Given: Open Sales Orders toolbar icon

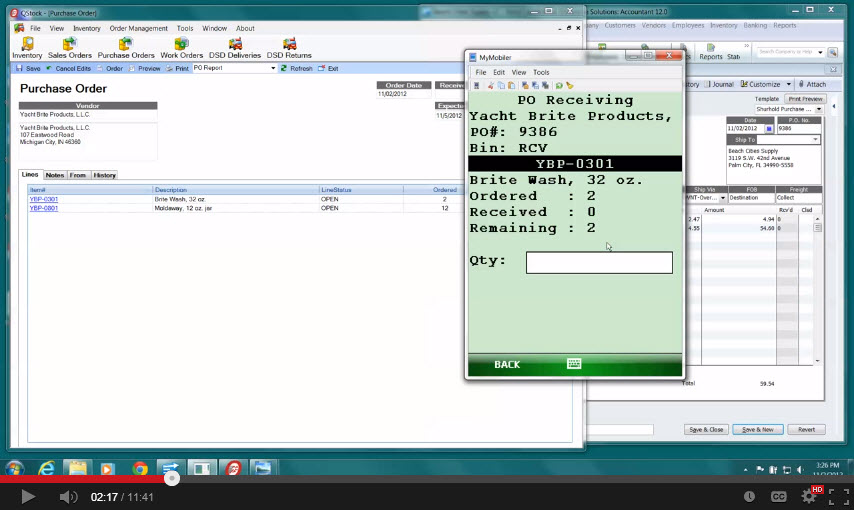Looking at the screenshot, I should 70,47.
